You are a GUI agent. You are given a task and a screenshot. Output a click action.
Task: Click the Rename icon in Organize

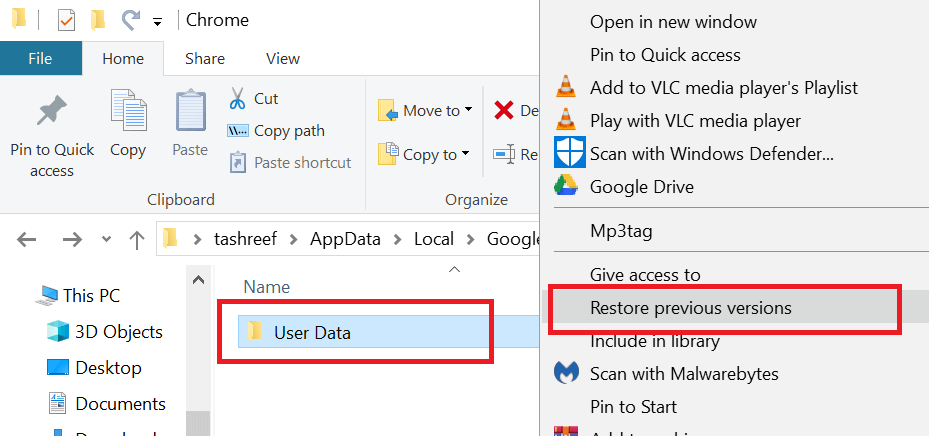(x=503, y=154)
